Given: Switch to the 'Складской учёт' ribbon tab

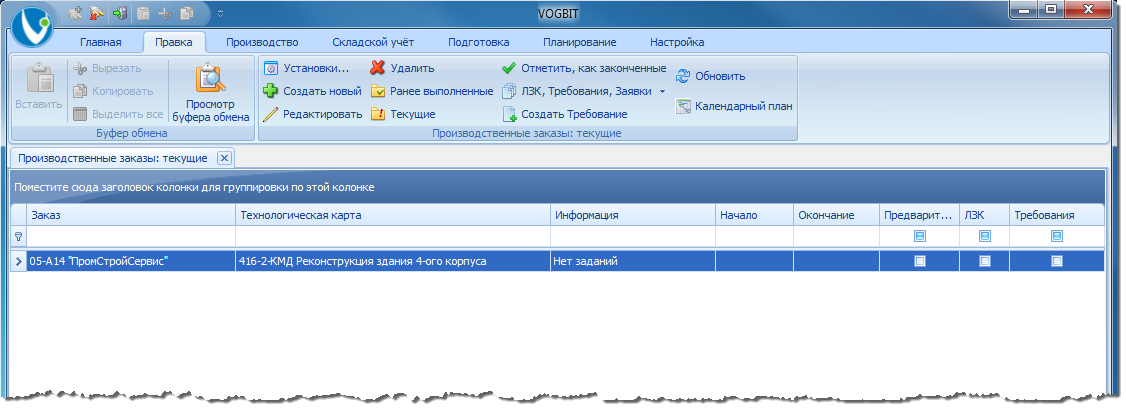Looking at the screenshot, I should [375, 42].
